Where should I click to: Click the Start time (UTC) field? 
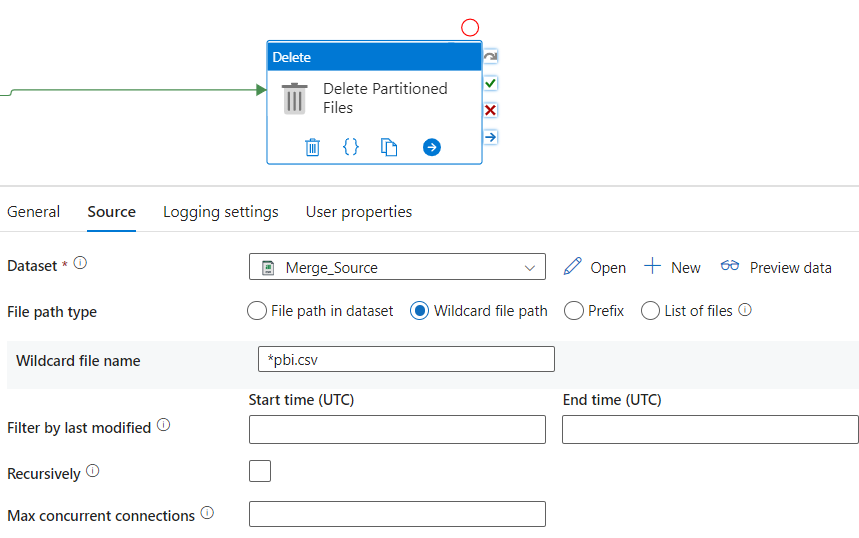click(397, 430)
